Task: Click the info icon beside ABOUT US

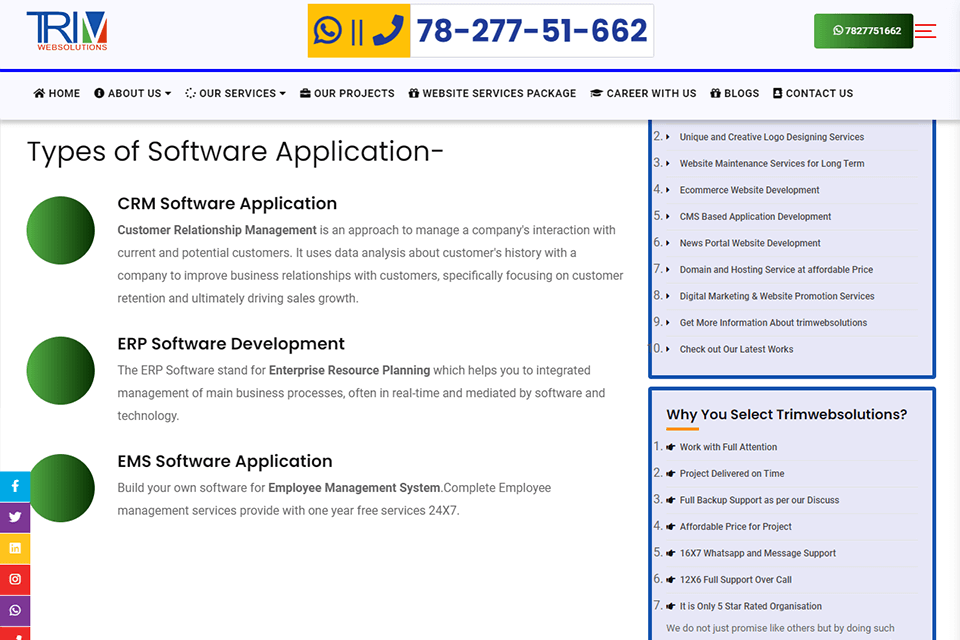Action: pyautogui.click(x=99, y=93)
